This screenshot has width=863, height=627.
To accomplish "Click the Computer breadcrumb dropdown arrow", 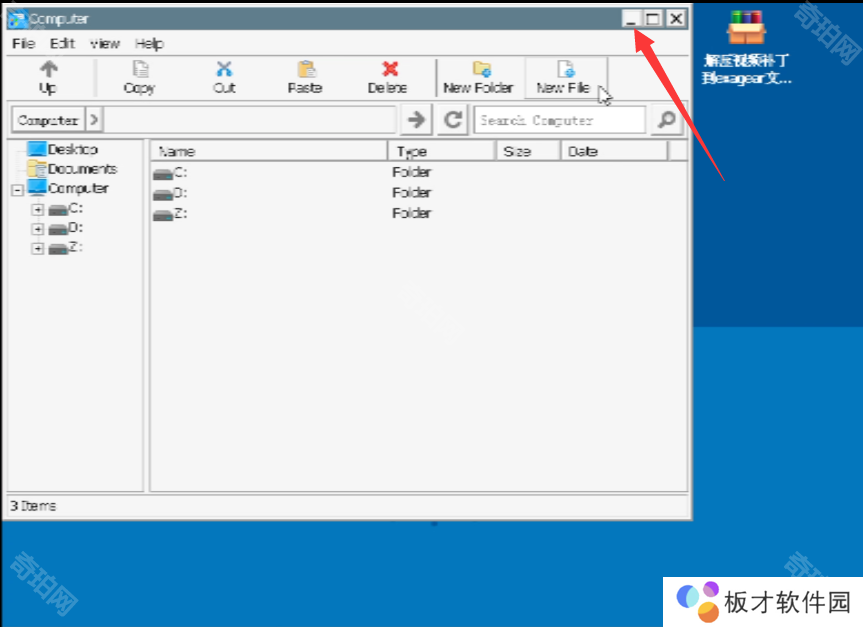I will [x=93, y=120].
